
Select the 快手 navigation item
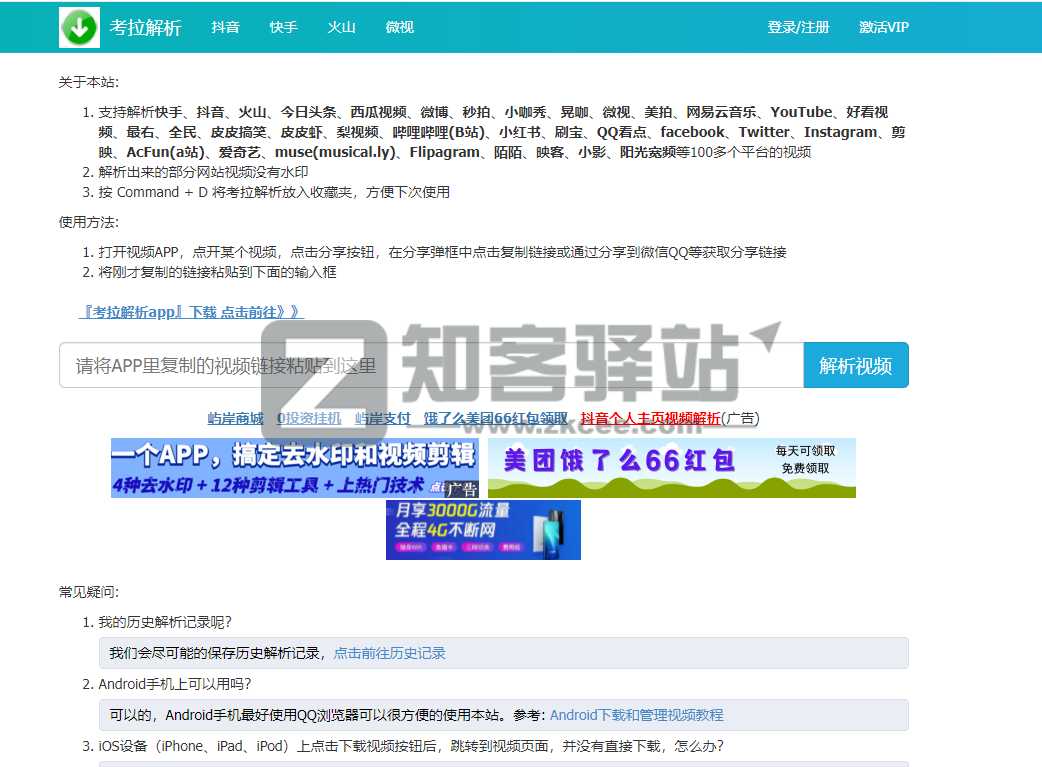(283, 27)
